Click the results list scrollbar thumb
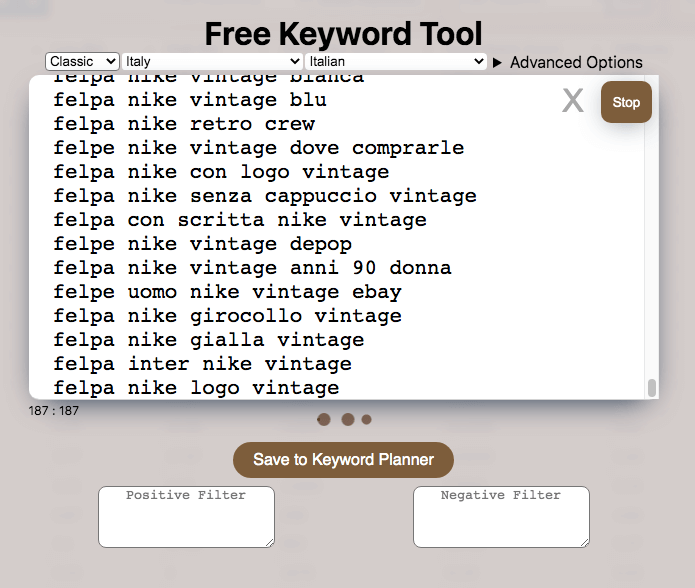695x588 pixels. tap(652, 388)
